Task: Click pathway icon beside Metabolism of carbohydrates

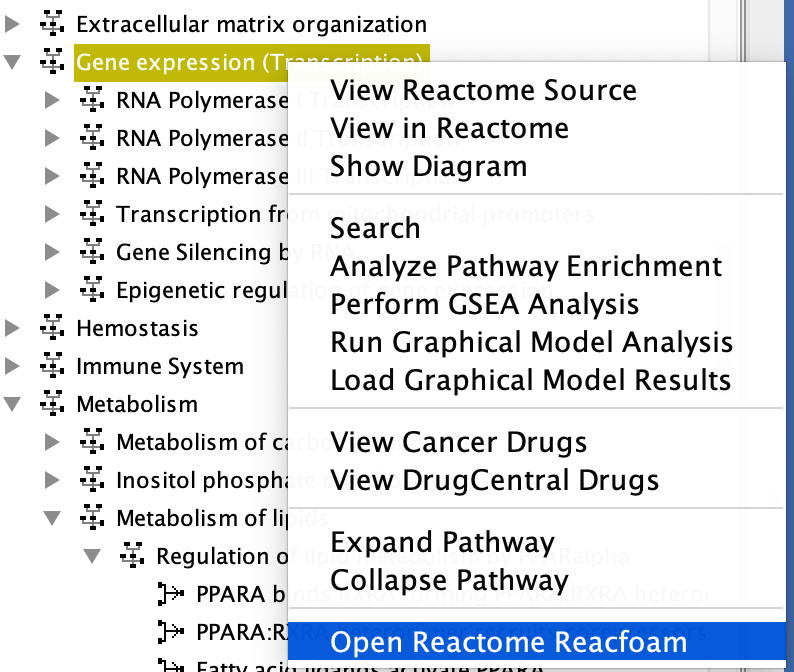Action: point(92,442)
